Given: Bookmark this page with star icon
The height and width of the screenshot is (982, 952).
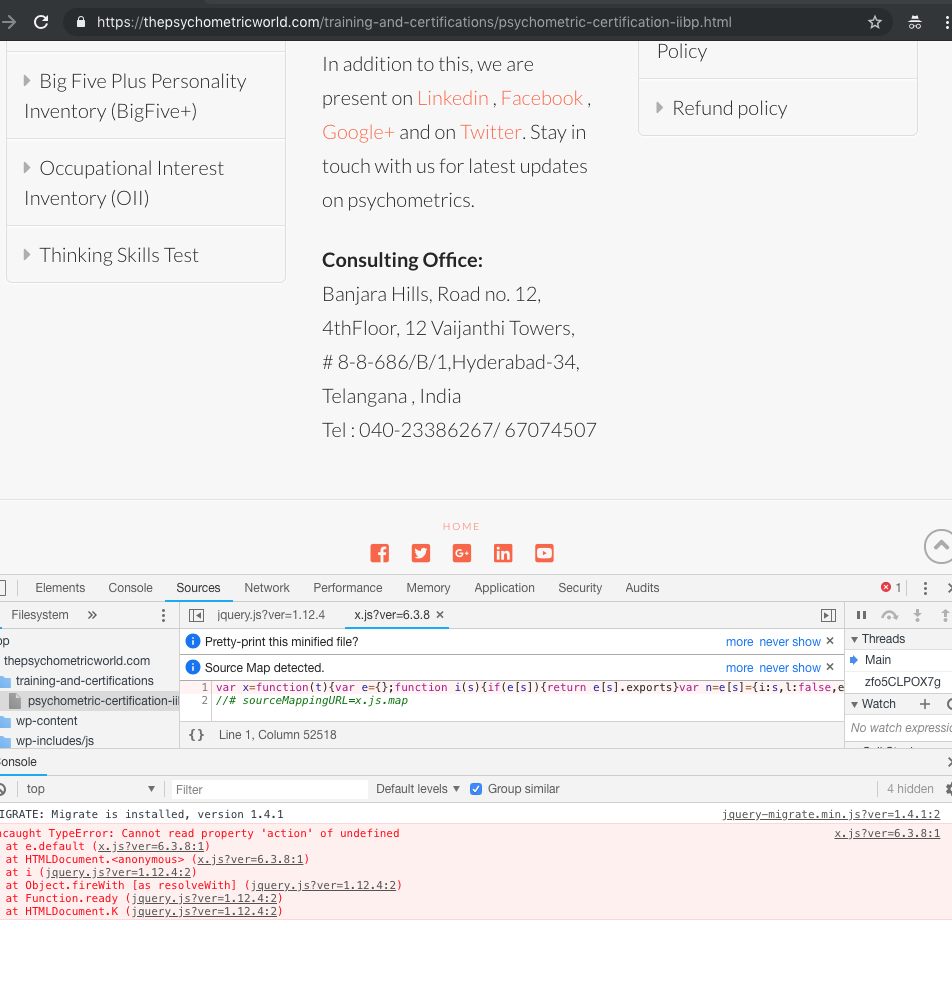Looking at the screenshot, I should pos(875,22).
